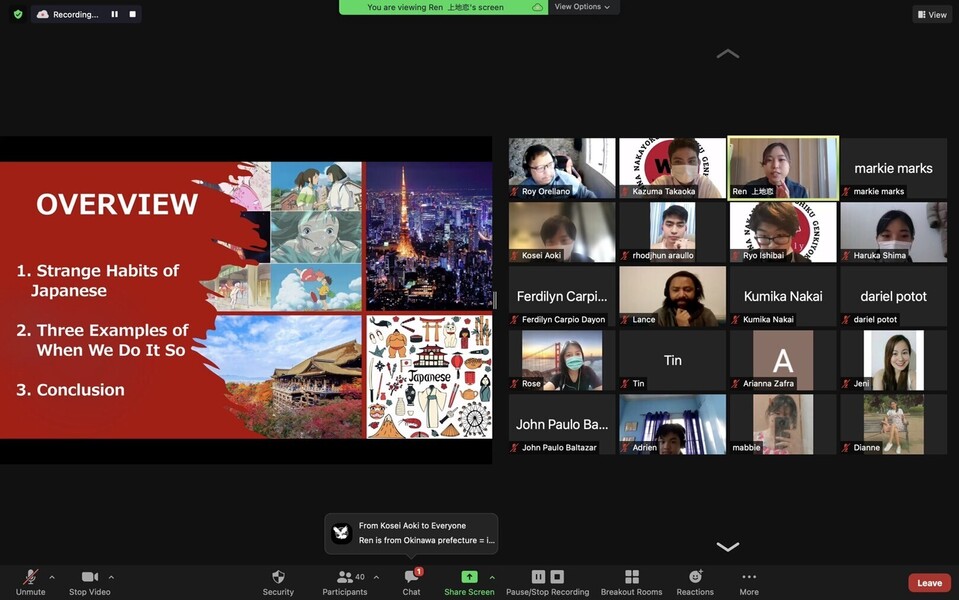Viewport: 959px width, 600px height.
Task: Stop Video camera toggle
Action: pyautogui.click(x=91, y=582)
